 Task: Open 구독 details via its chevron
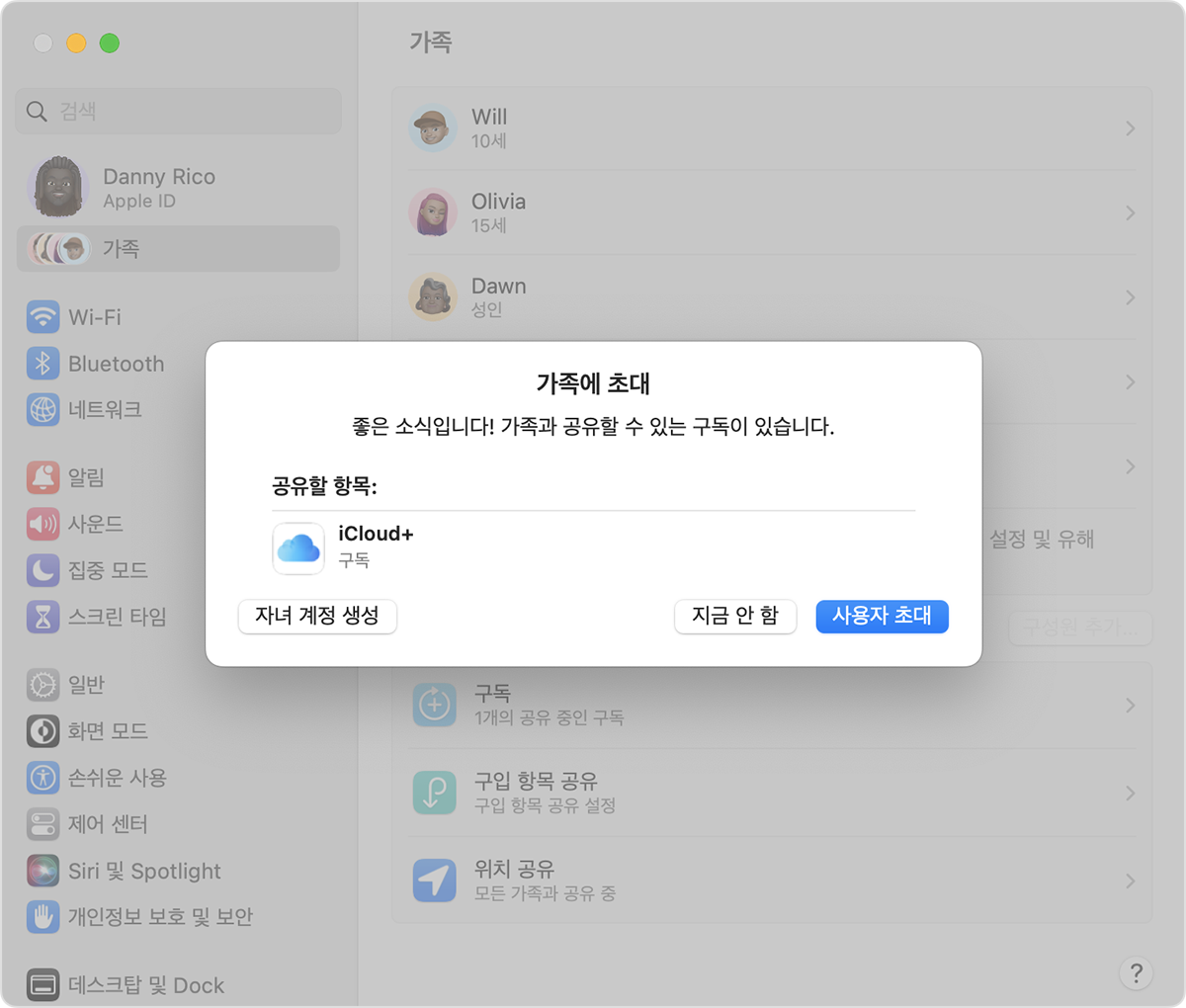[1131, 705]
